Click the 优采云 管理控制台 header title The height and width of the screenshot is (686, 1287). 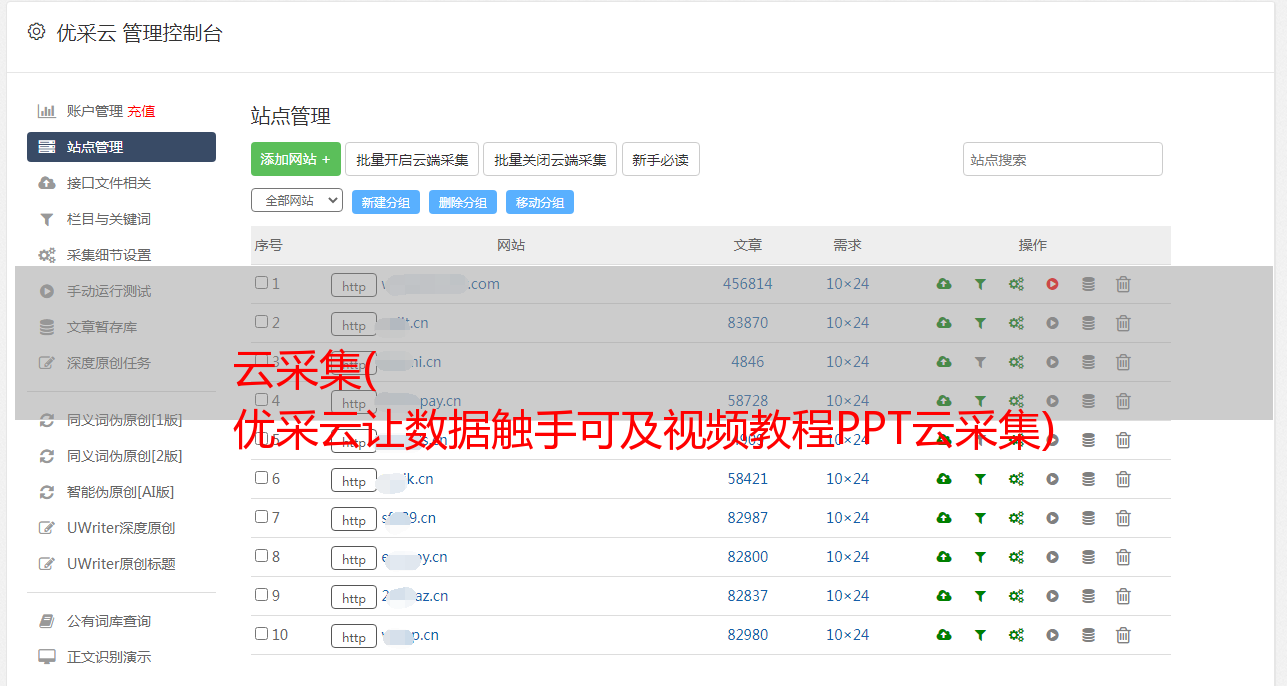139,33
